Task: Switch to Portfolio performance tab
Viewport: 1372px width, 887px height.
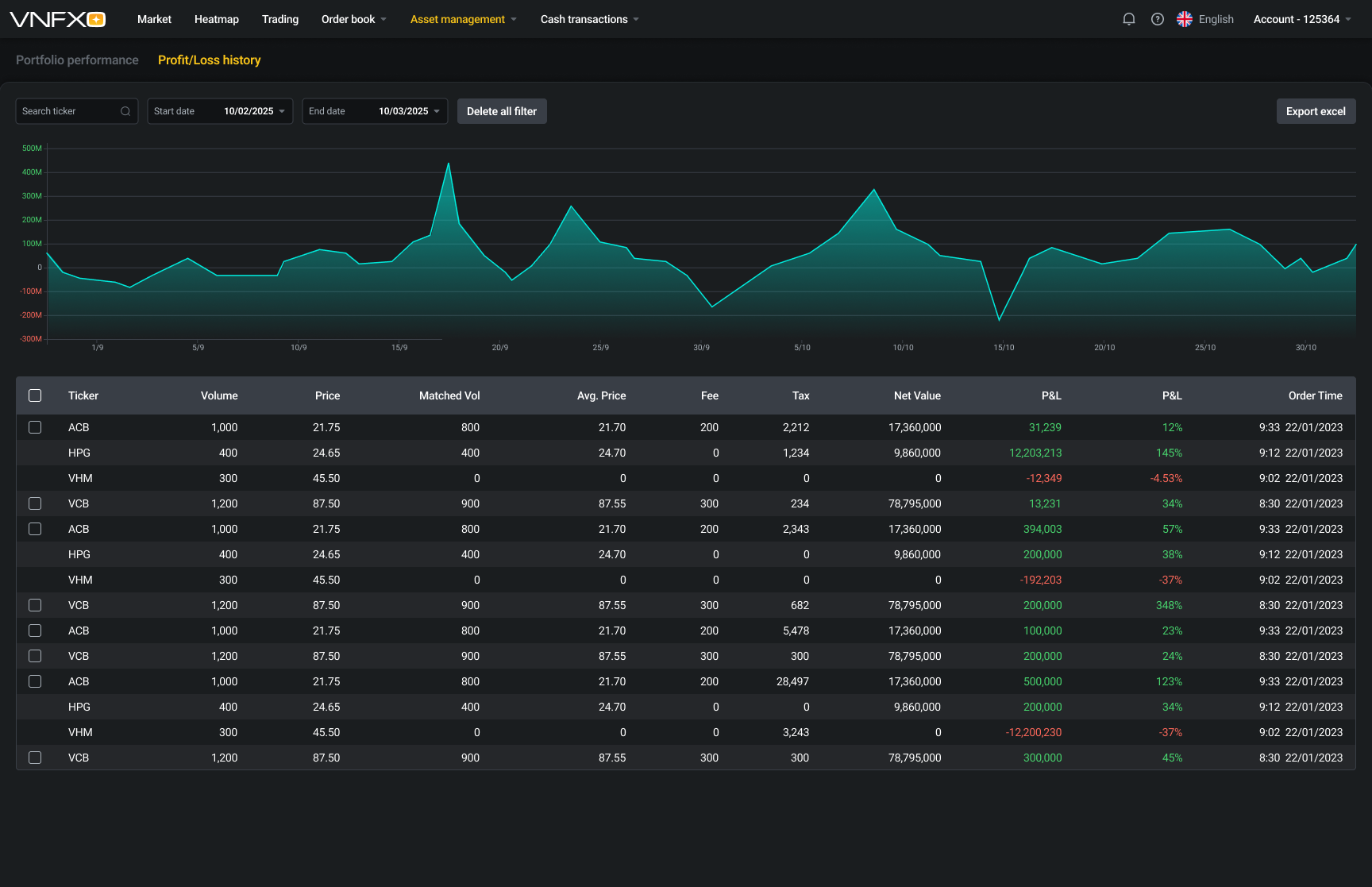Action: (77, 60)
